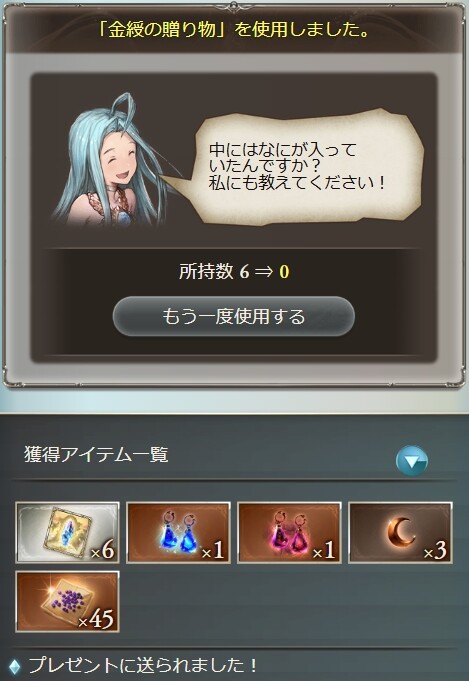Click the プレゼントに送られました message
The image size is (469, 681).
click(x=143, y=665)
